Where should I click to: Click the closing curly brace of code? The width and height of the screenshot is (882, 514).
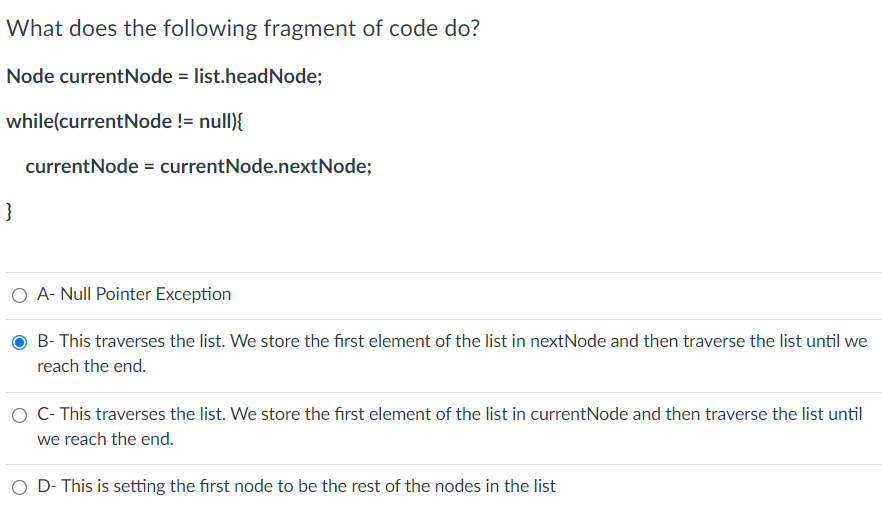[x=9, y=211]
